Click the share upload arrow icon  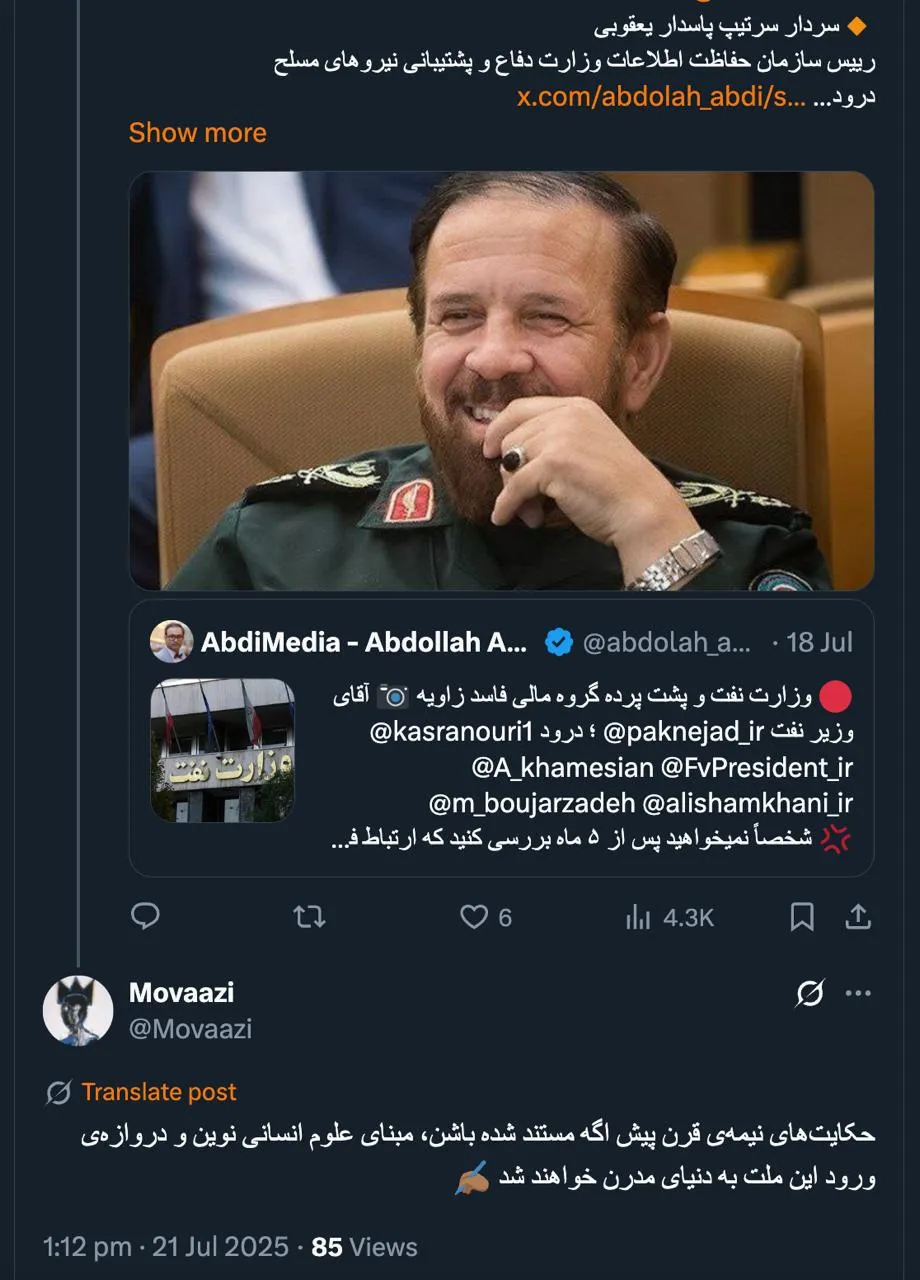coord(858,916)
